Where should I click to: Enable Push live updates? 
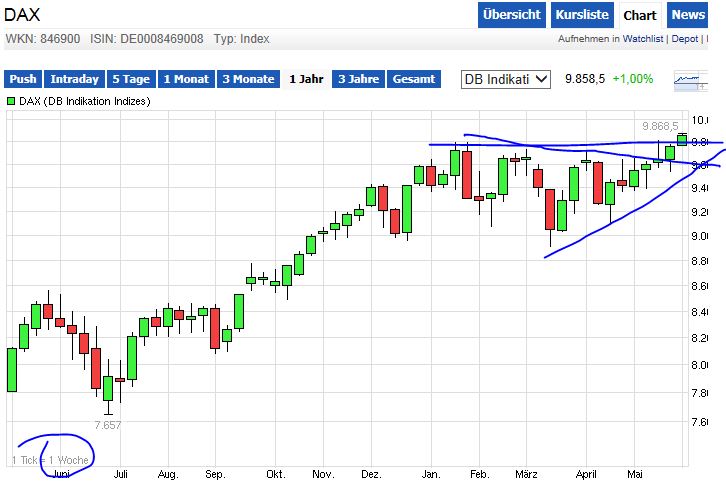(x=23, y=79)
